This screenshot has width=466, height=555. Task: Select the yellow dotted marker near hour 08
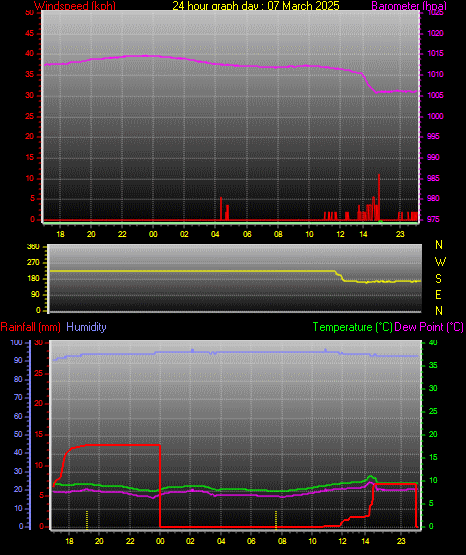276,520
